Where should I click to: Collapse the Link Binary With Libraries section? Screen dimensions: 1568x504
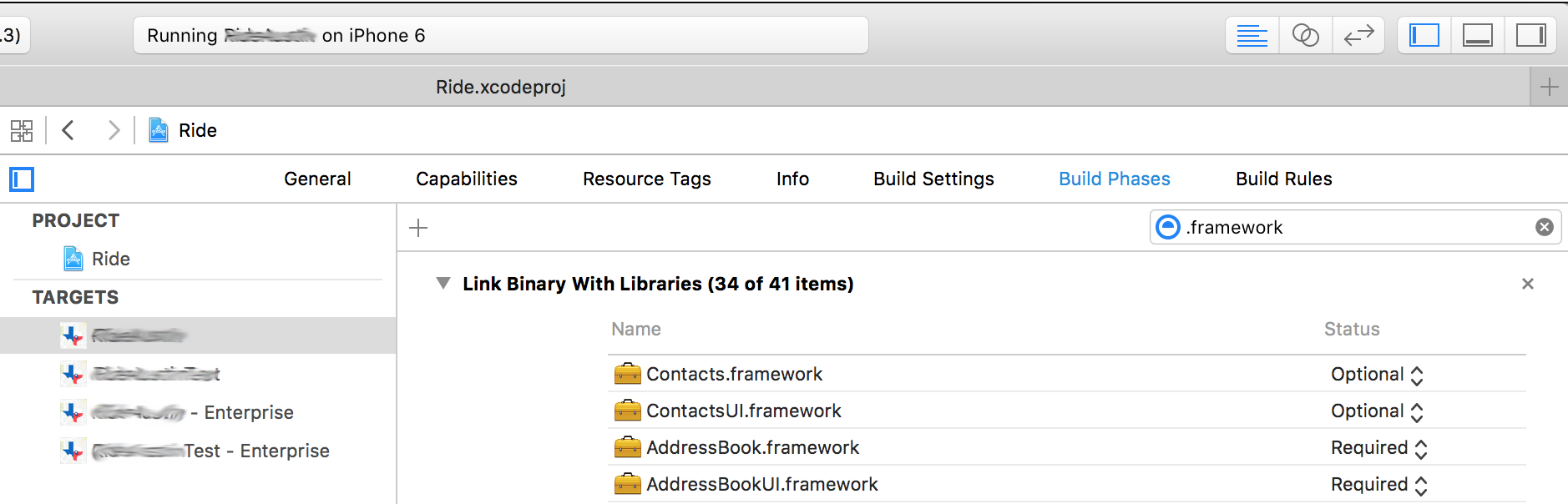(443, 284)
